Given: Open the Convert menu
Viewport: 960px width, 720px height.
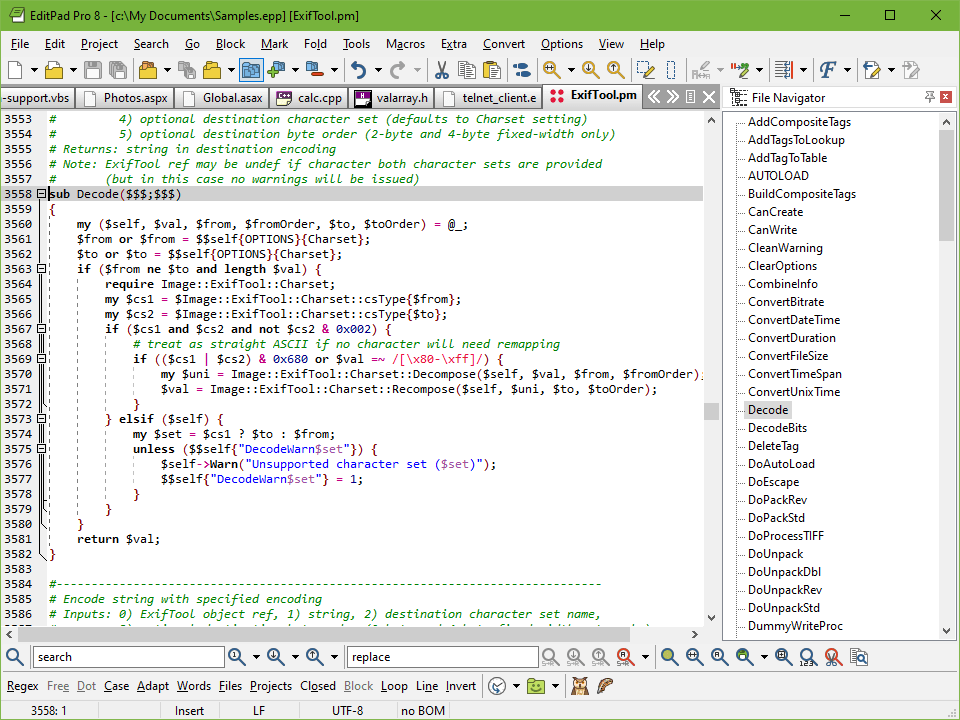Looking at the screenshot, I should pyautogui.click(x=504, y=44).
